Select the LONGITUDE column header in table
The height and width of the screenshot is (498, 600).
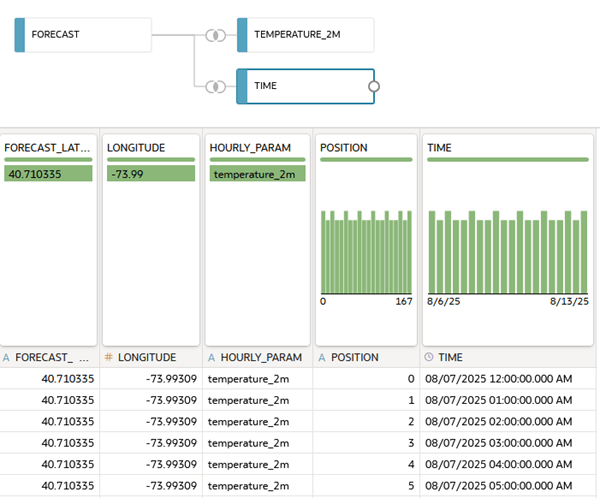coord(151,358)
